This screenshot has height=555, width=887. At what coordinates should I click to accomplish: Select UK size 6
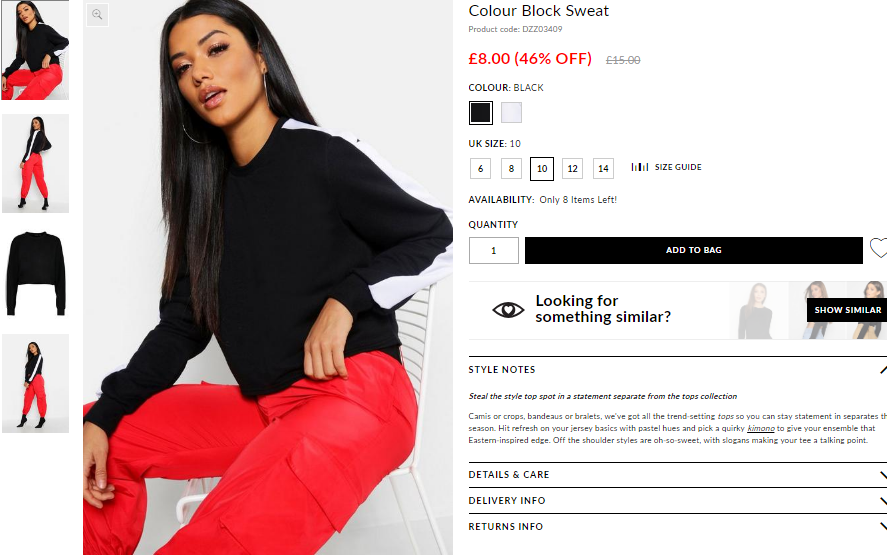click(480, 169)
